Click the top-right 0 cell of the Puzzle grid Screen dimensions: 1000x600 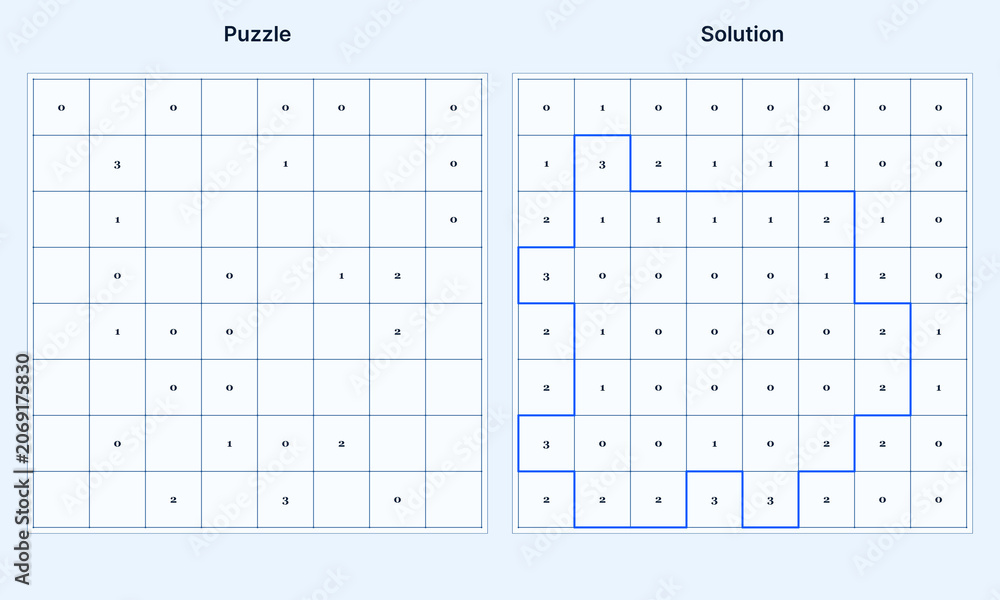pos(453,107)
